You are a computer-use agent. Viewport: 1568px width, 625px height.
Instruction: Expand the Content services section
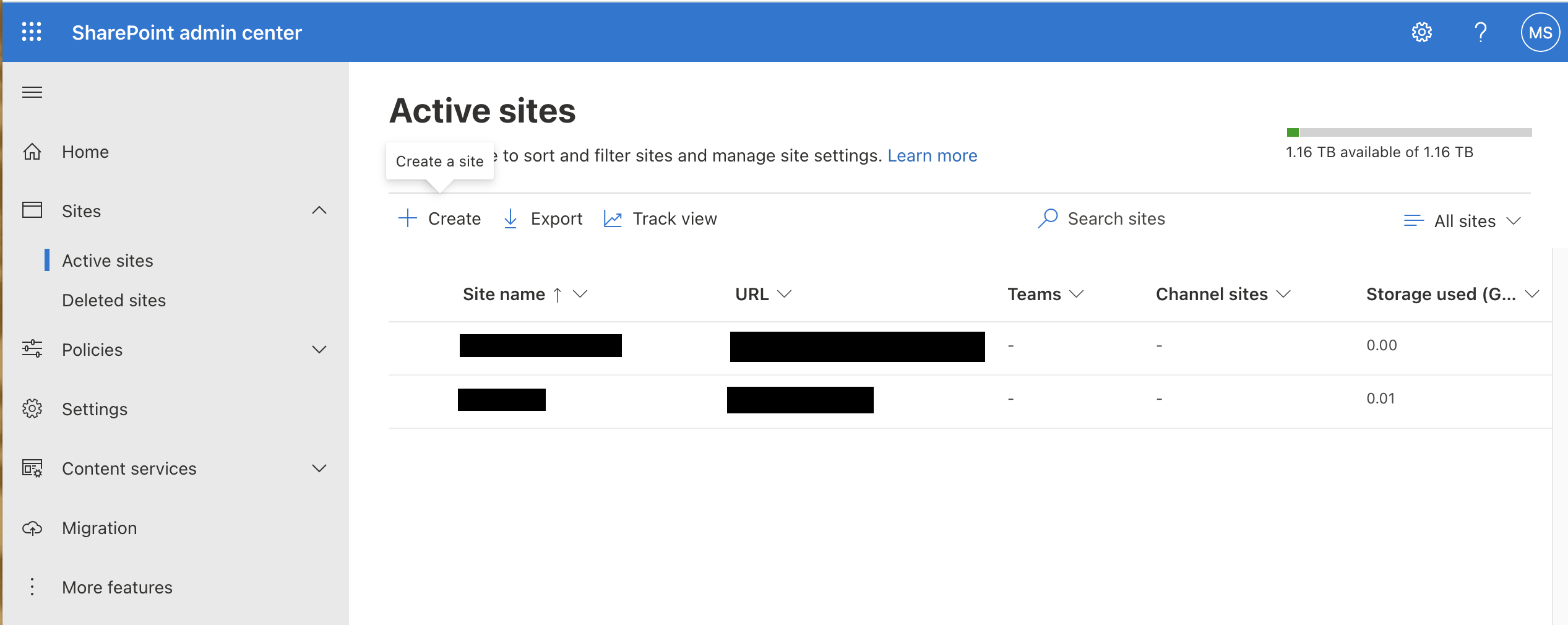(319, 468)
